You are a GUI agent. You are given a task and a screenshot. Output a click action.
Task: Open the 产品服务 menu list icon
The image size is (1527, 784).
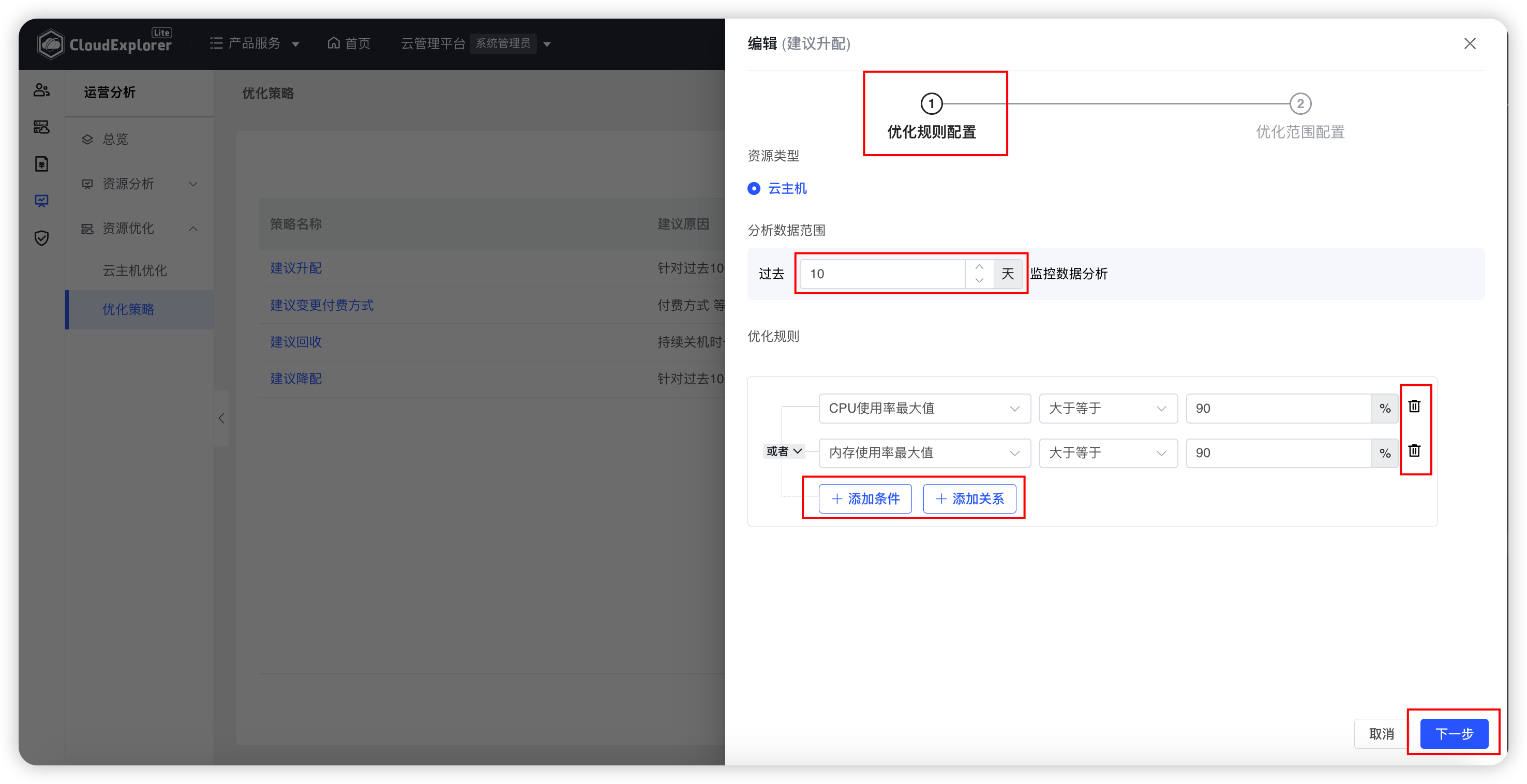click(216, 43)
